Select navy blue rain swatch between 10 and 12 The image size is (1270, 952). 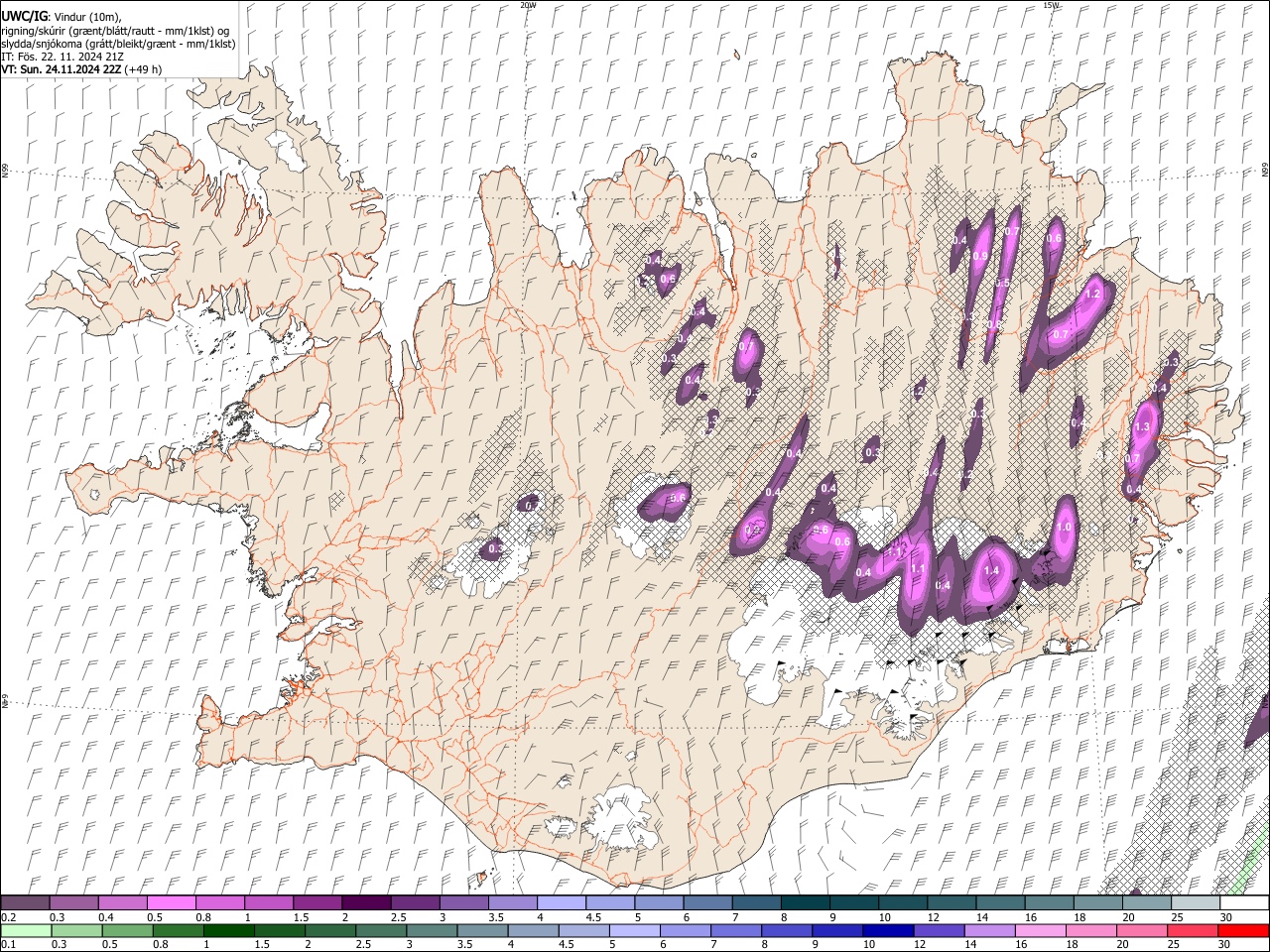887,930
